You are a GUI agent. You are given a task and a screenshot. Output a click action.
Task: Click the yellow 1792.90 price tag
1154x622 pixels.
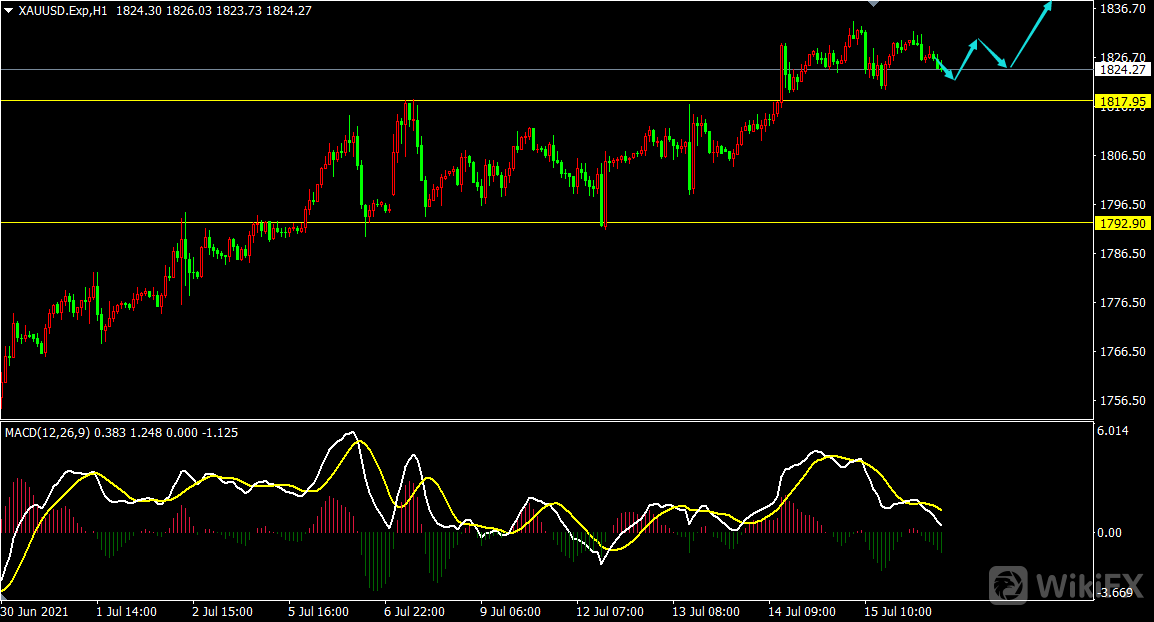click(1121, 223)
